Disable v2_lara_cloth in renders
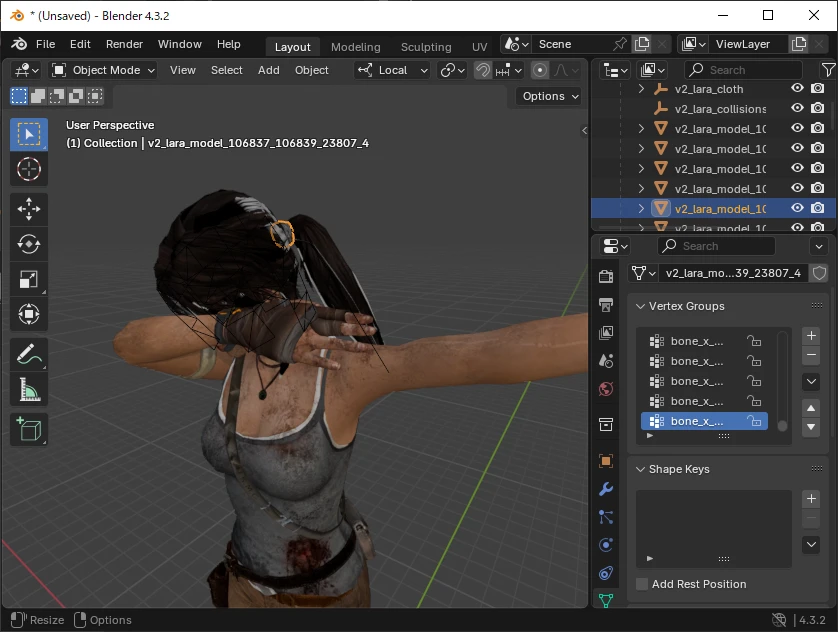This screenshot has width=838, height=632. [818, 88]
